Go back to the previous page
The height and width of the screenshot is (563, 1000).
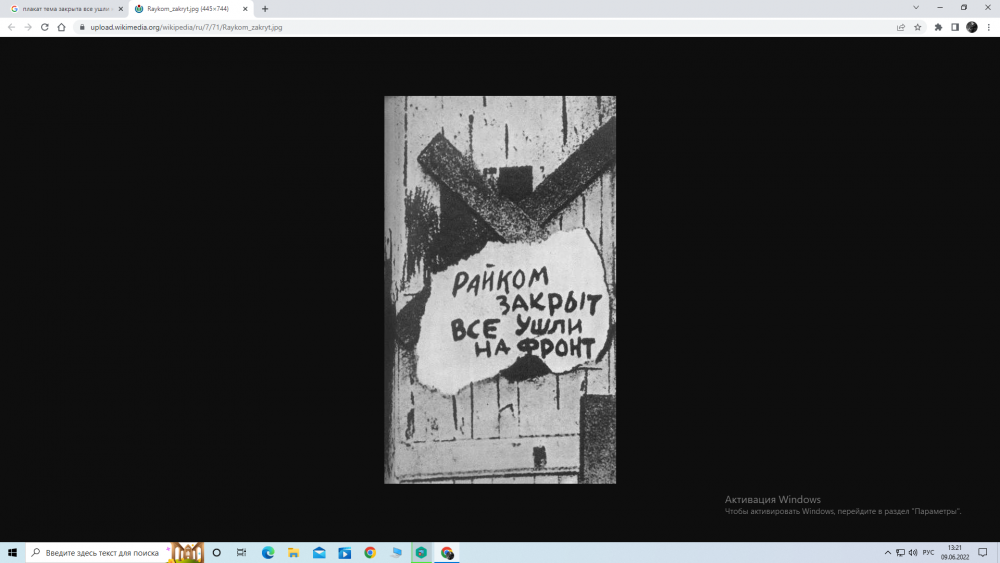pyautogui.click(x=11, y=27)
